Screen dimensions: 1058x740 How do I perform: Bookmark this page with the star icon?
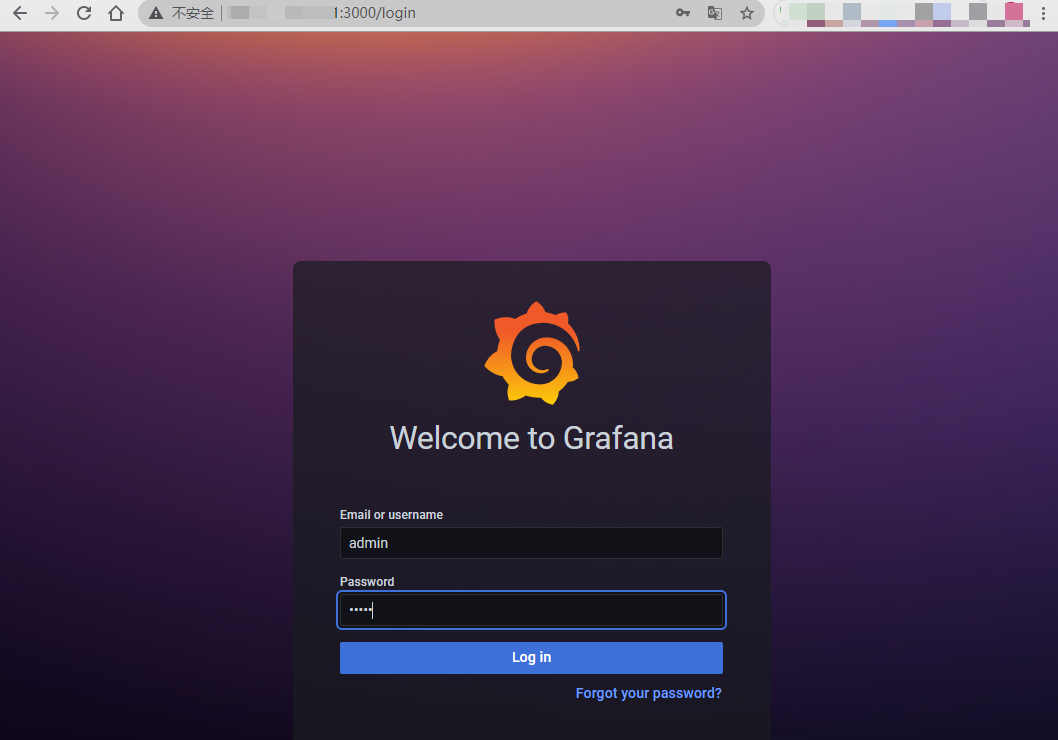click(746, 14)
